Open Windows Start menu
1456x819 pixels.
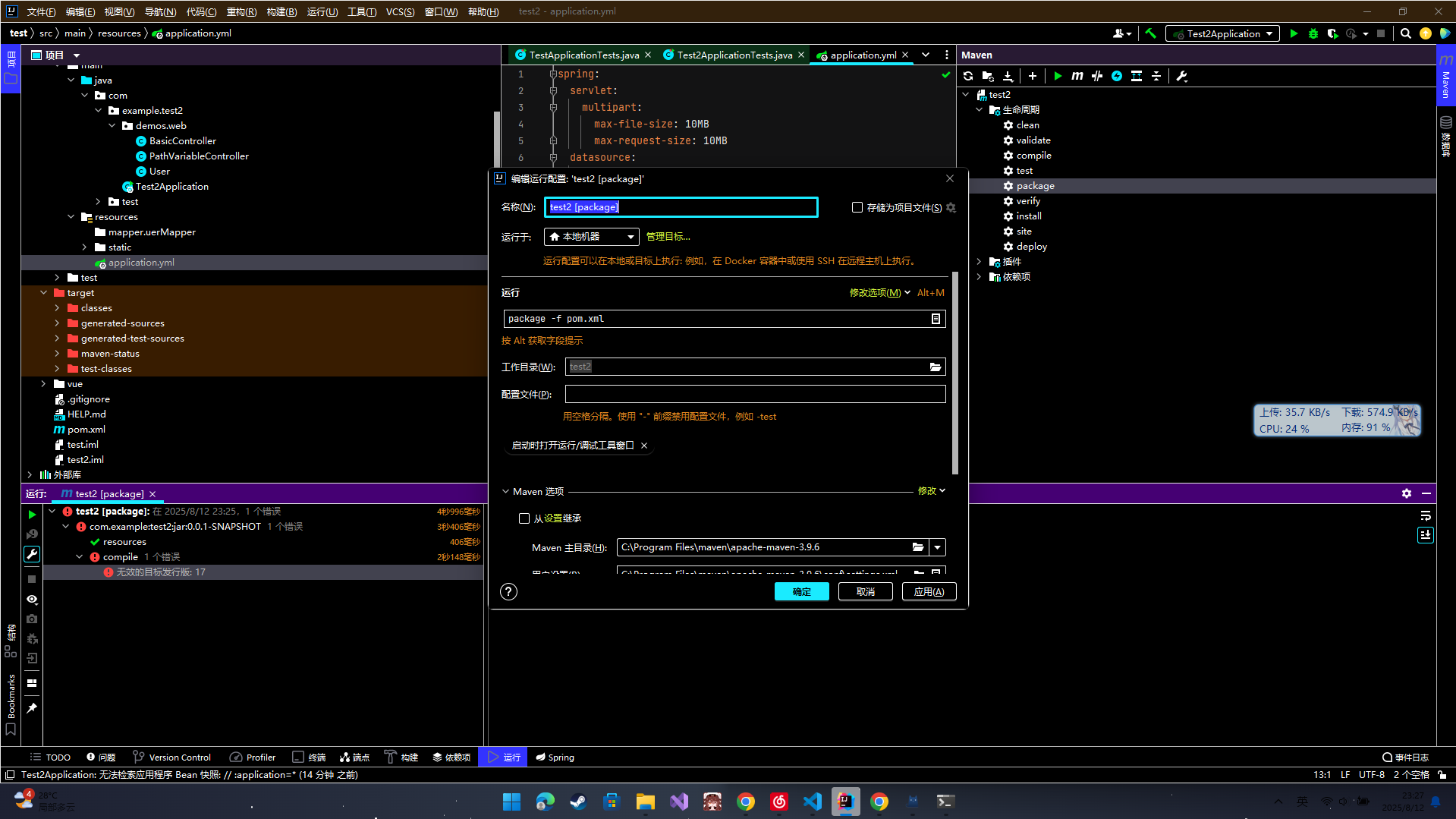511,802
